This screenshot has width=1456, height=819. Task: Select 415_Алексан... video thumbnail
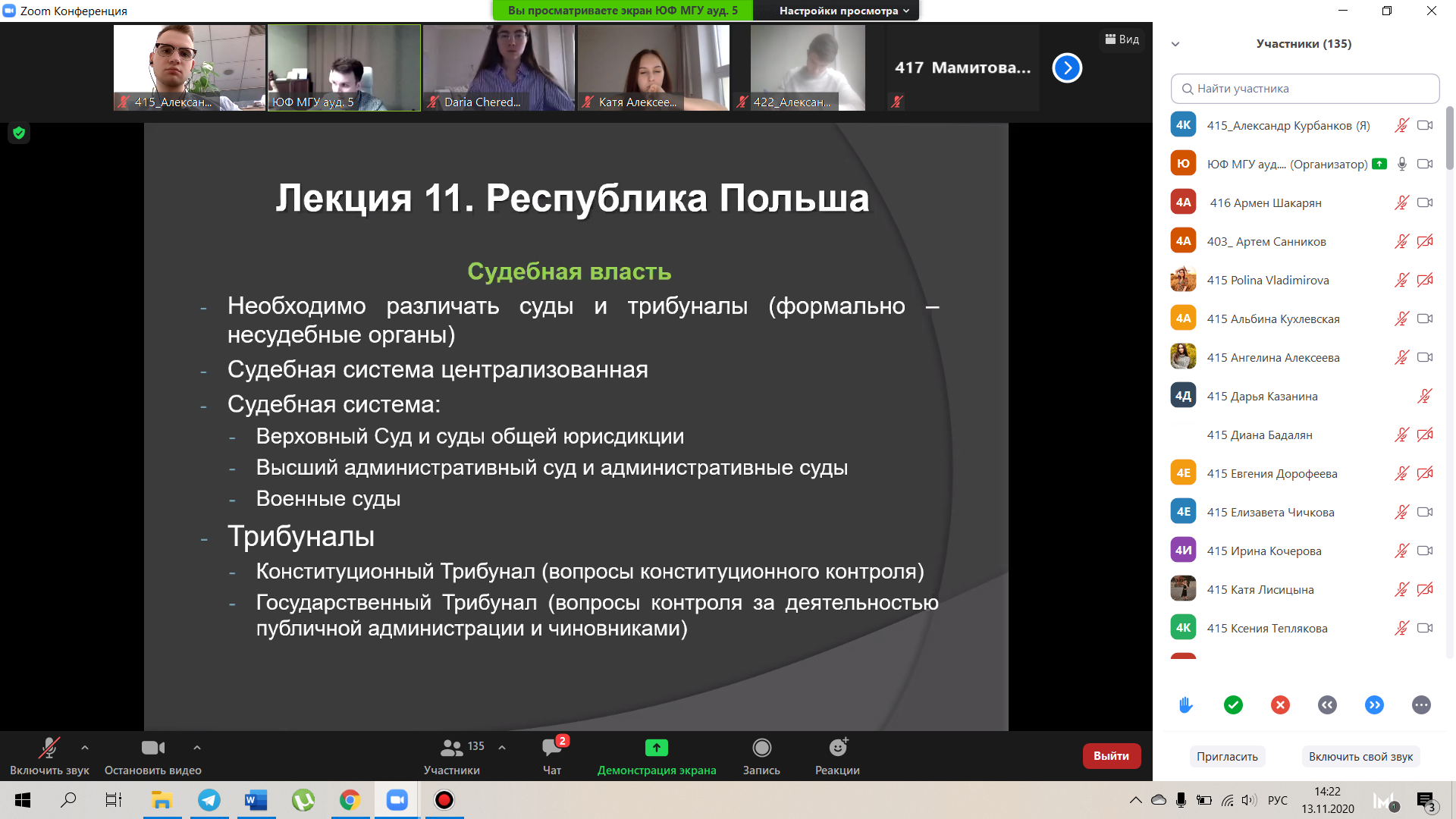coord(190,68)
